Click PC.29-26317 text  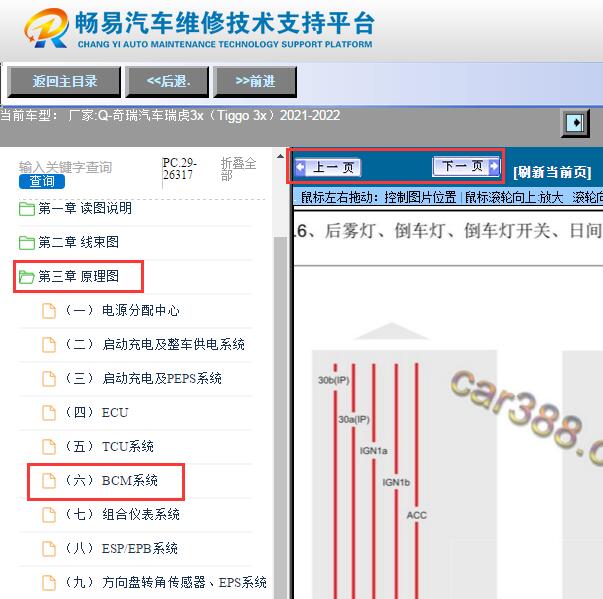pyautogui.click(x=179, y=169)
